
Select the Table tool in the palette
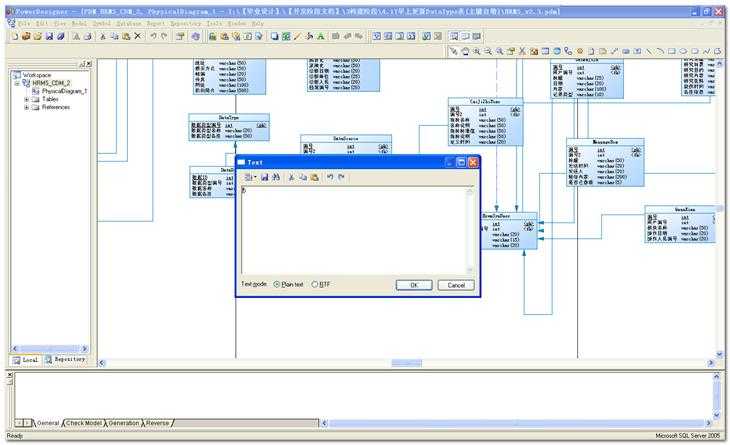[x=545, y=51]
